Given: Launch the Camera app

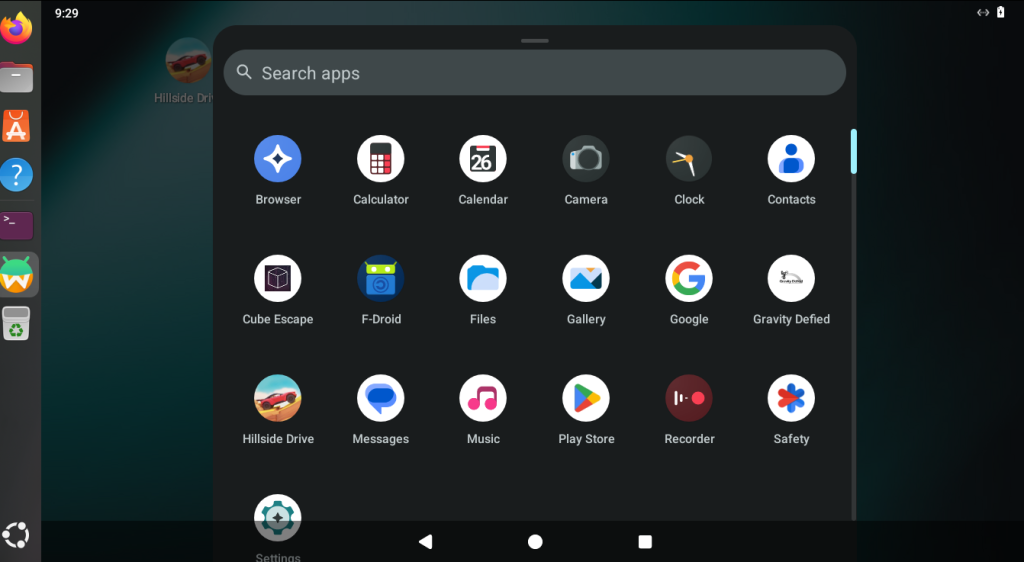Looking at the screenshot, I should pyautogui.click(x=586, y=159).
